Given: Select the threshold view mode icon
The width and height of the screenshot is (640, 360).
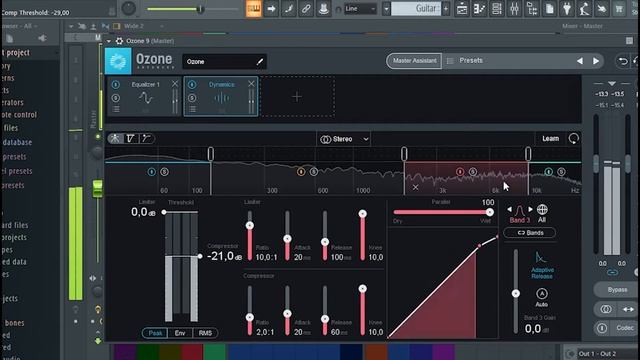Looking at the screenshot, I should pos(131,138).
